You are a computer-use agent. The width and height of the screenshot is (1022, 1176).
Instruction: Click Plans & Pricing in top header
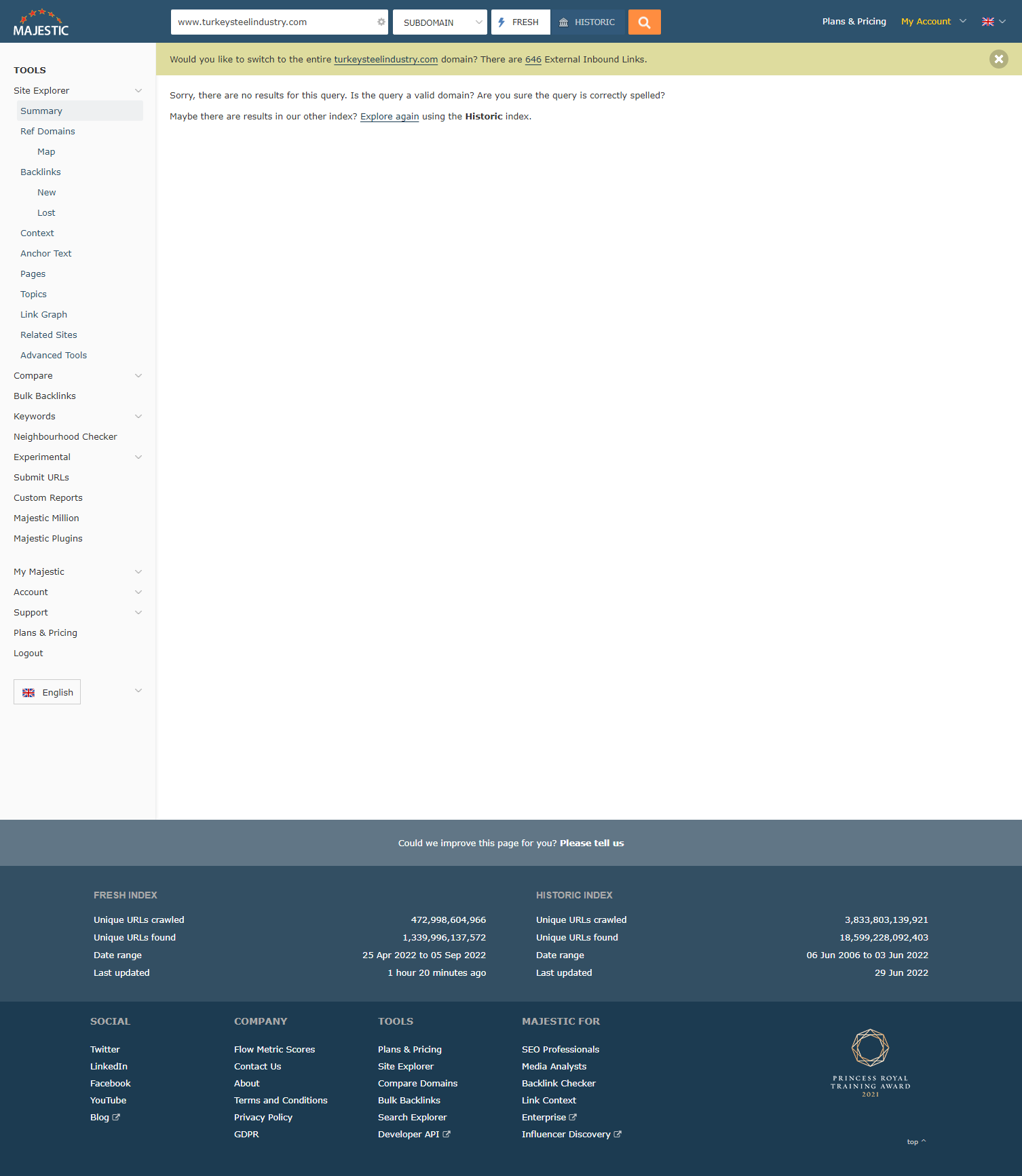pyautogui.click(x=854, y=22)
